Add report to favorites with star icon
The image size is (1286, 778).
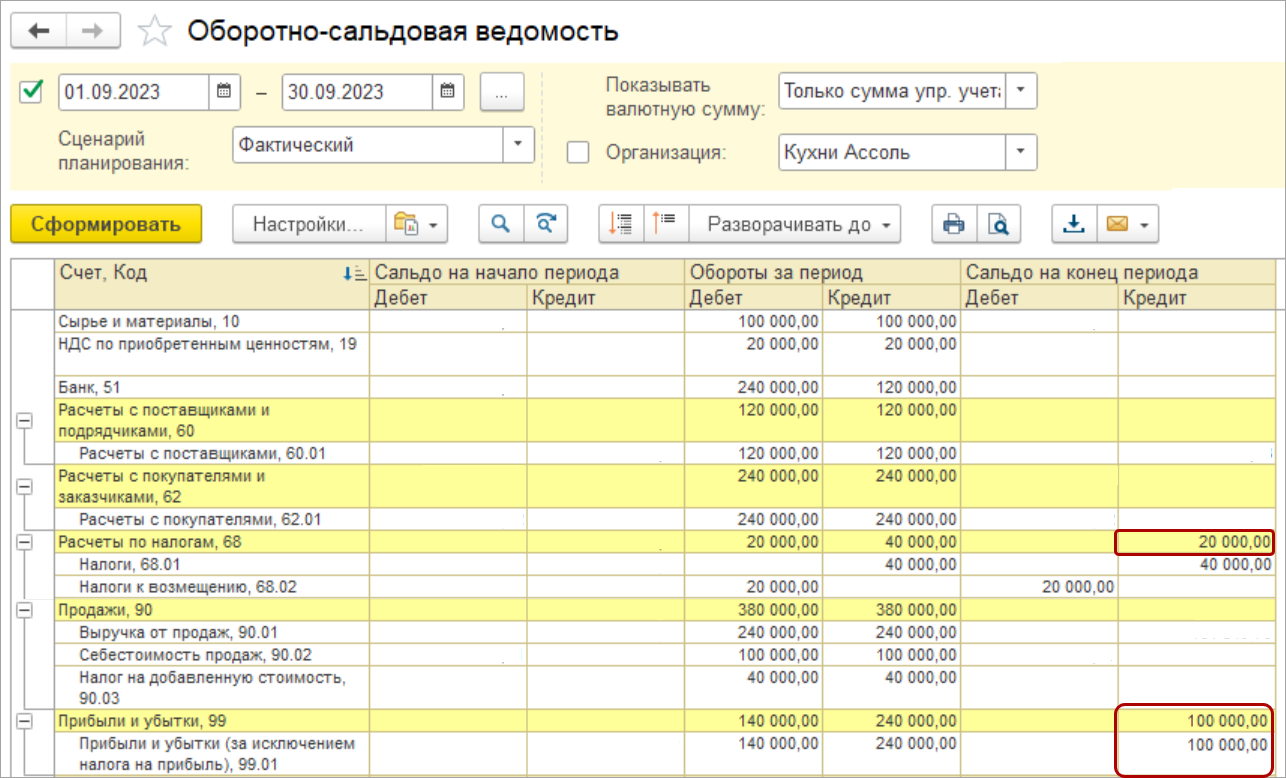[x=154, y=31]
